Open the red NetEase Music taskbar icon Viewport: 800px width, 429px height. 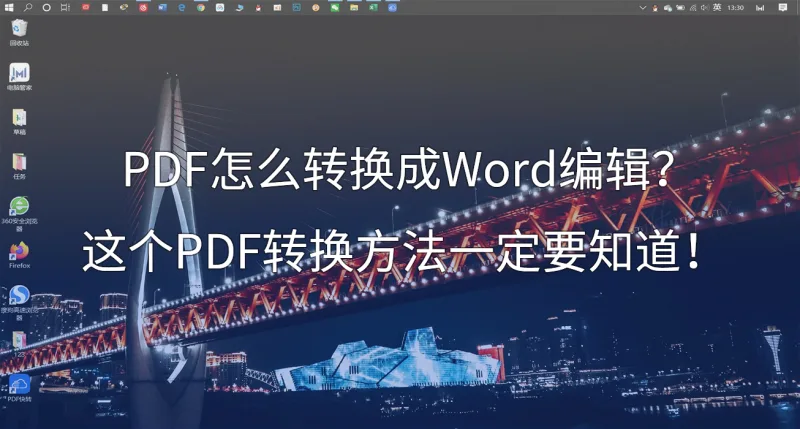pos(143,8)
